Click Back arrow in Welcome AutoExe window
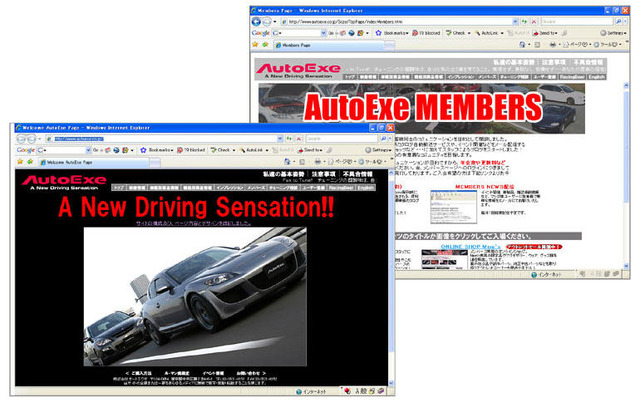 pos(21,139)
